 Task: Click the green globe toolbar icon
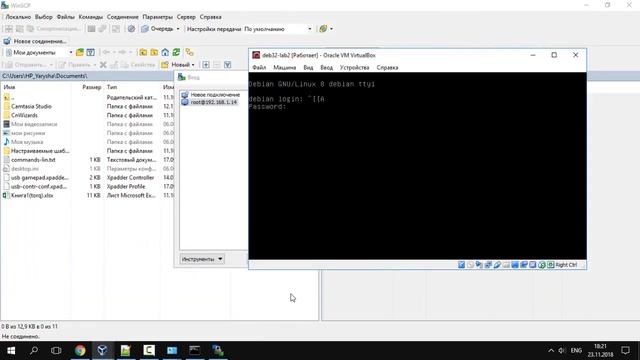pyautogui.click(x=323, y=29)
